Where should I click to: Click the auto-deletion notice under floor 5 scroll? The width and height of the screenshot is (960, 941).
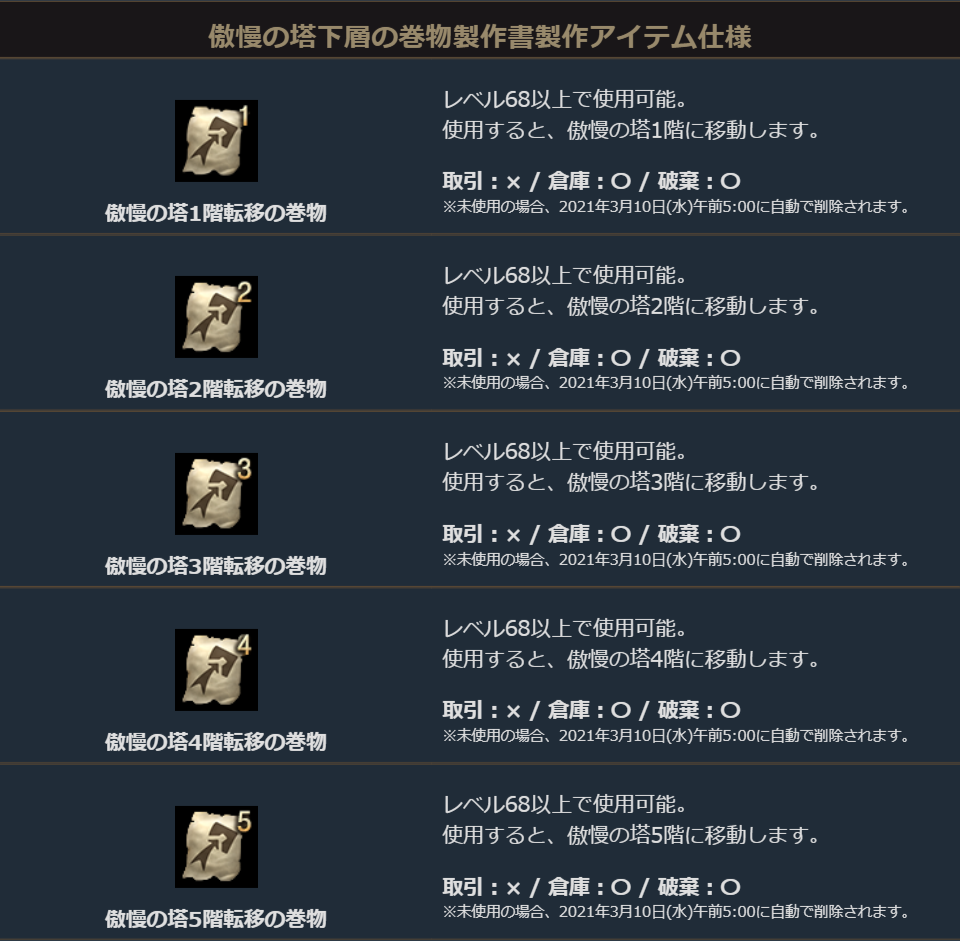pos(676,912)
